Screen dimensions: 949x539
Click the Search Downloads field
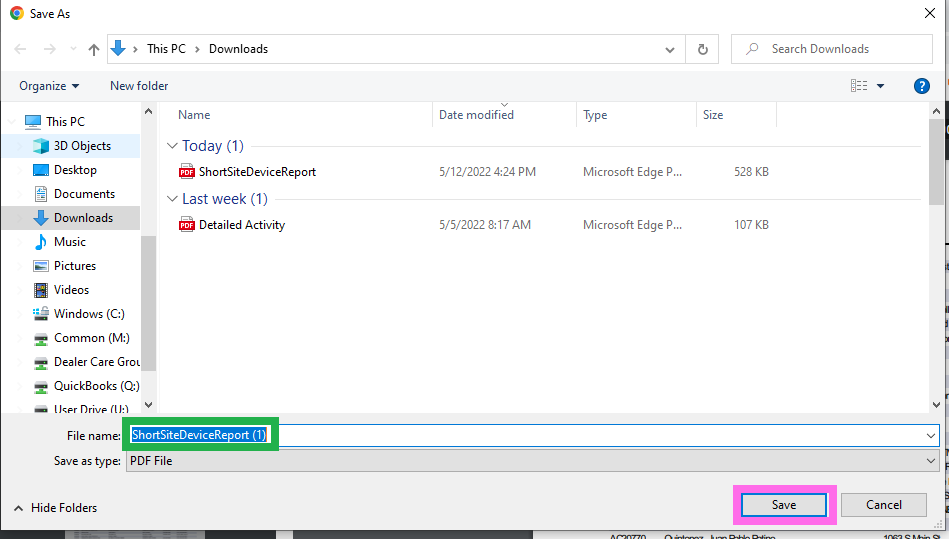(840, 49)
